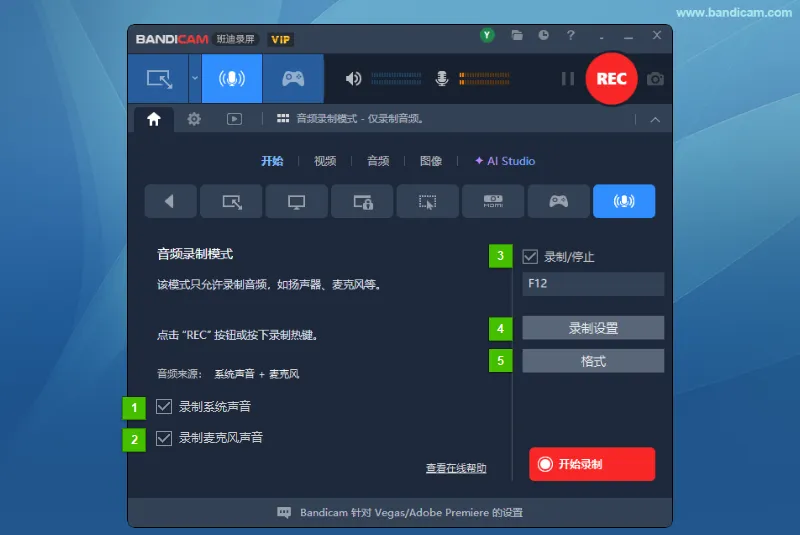This screenshot has width=800, height=535.
Task: Start recording with the round REC button
Action: click(x=611, y=79)
